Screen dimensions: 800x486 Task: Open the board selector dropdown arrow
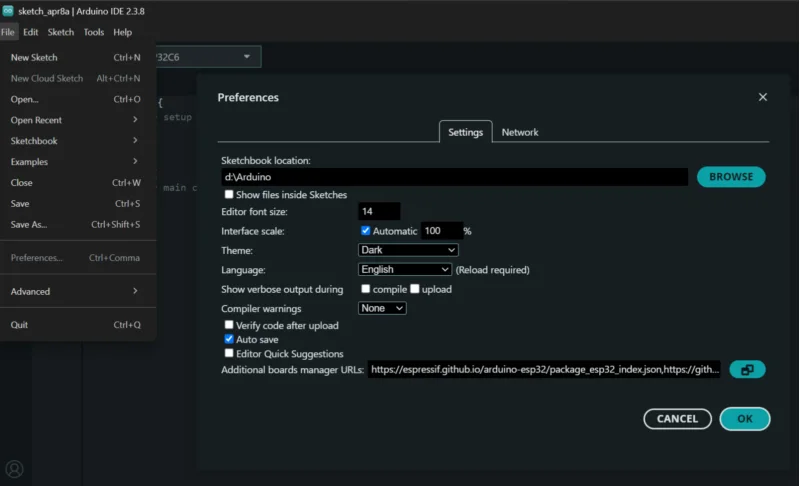(247, 57)
